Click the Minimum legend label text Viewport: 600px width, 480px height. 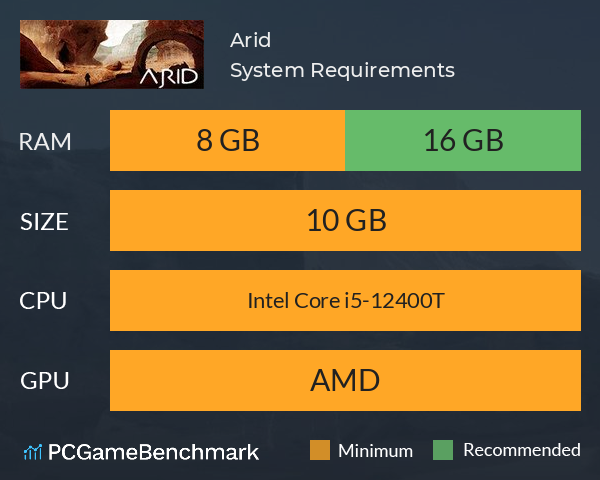pos(375,451)
